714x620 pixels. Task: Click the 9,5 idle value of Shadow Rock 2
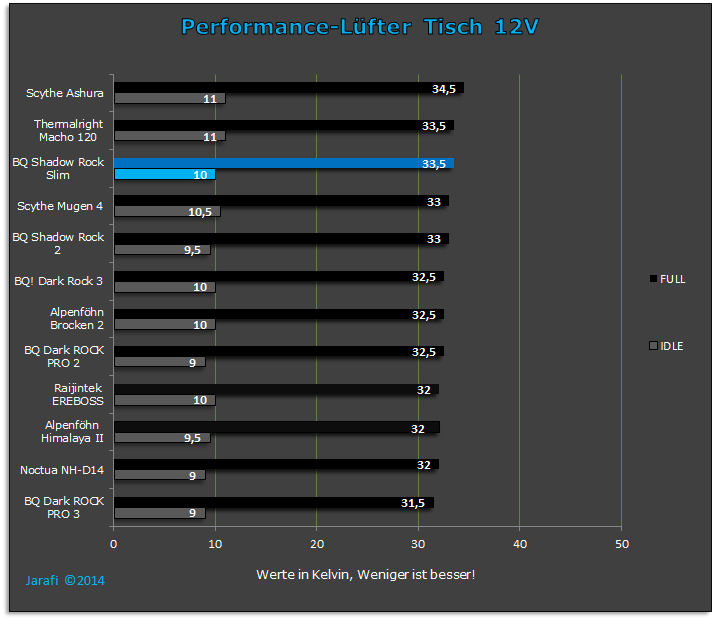point(192,250)
